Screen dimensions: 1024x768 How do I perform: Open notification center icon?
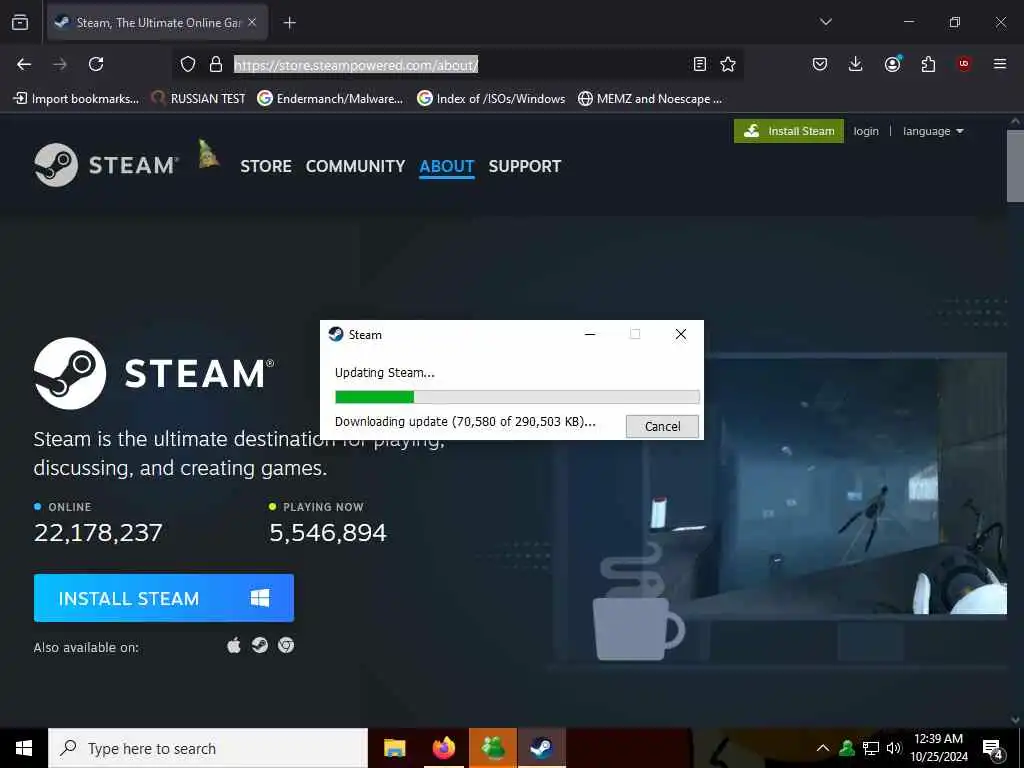[993, 749]
